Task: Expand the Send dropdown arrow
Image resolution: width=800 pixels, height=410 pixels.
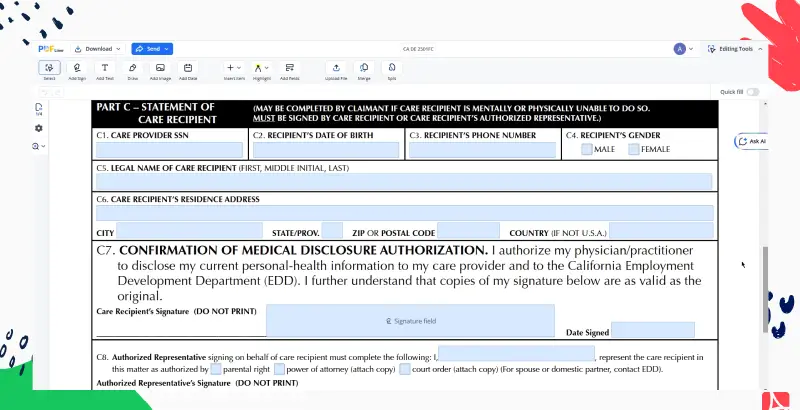Action: pos(166,49)
